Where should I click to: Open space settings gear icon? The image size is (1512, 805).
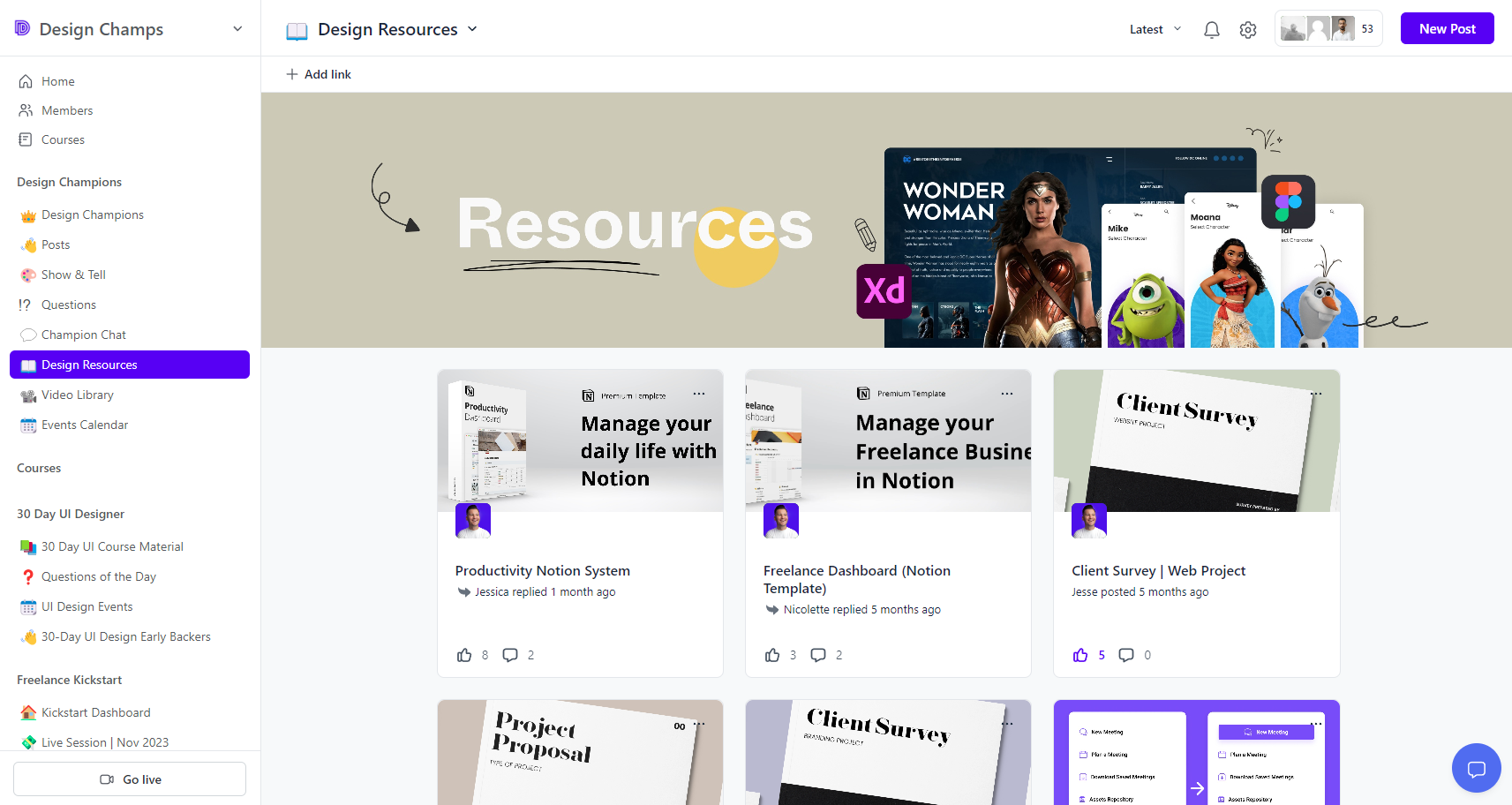pyautogui.click(x=1248, y=29)
